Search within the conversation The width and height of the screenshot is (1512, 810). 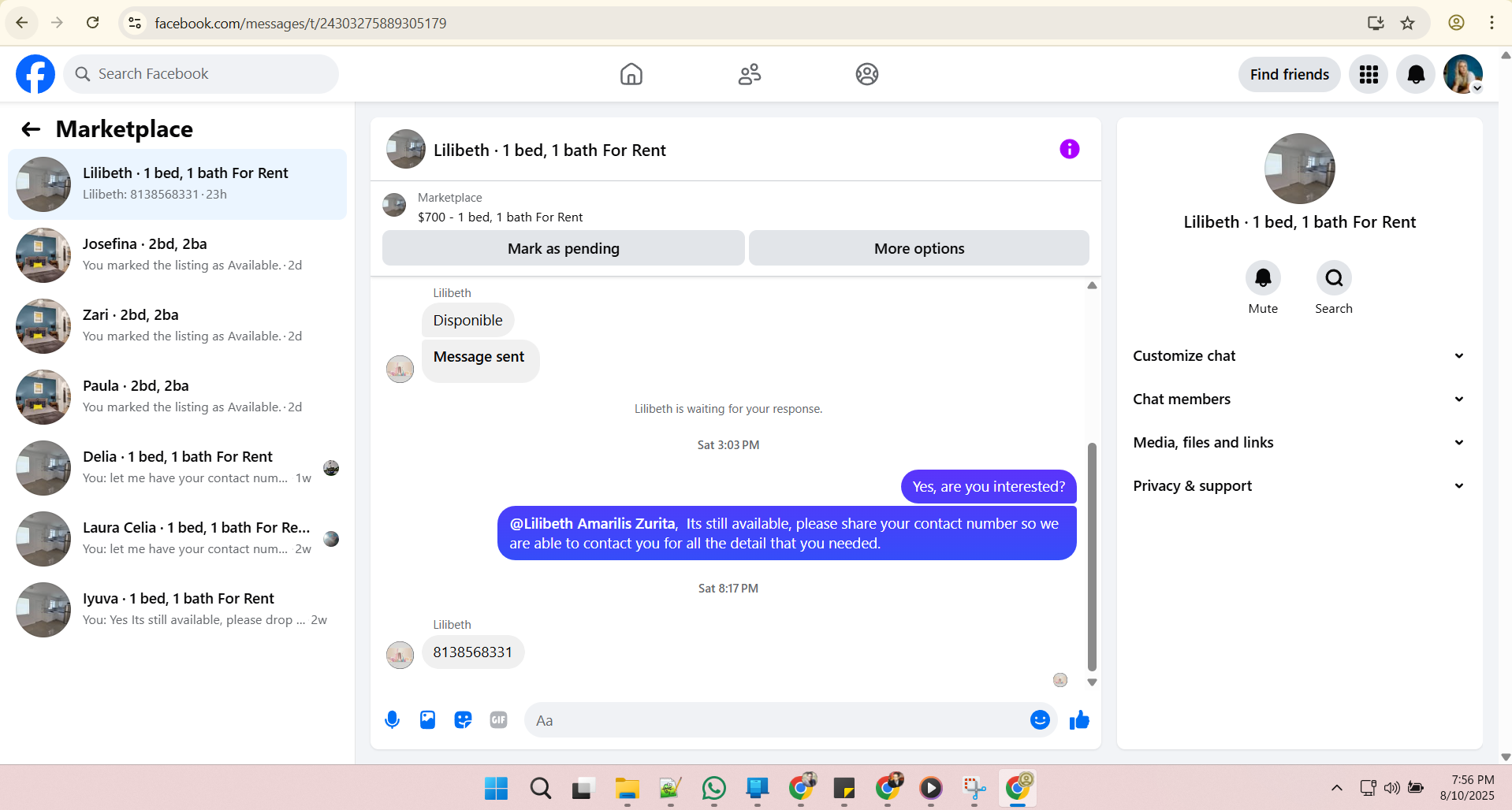click(1334, 278)
